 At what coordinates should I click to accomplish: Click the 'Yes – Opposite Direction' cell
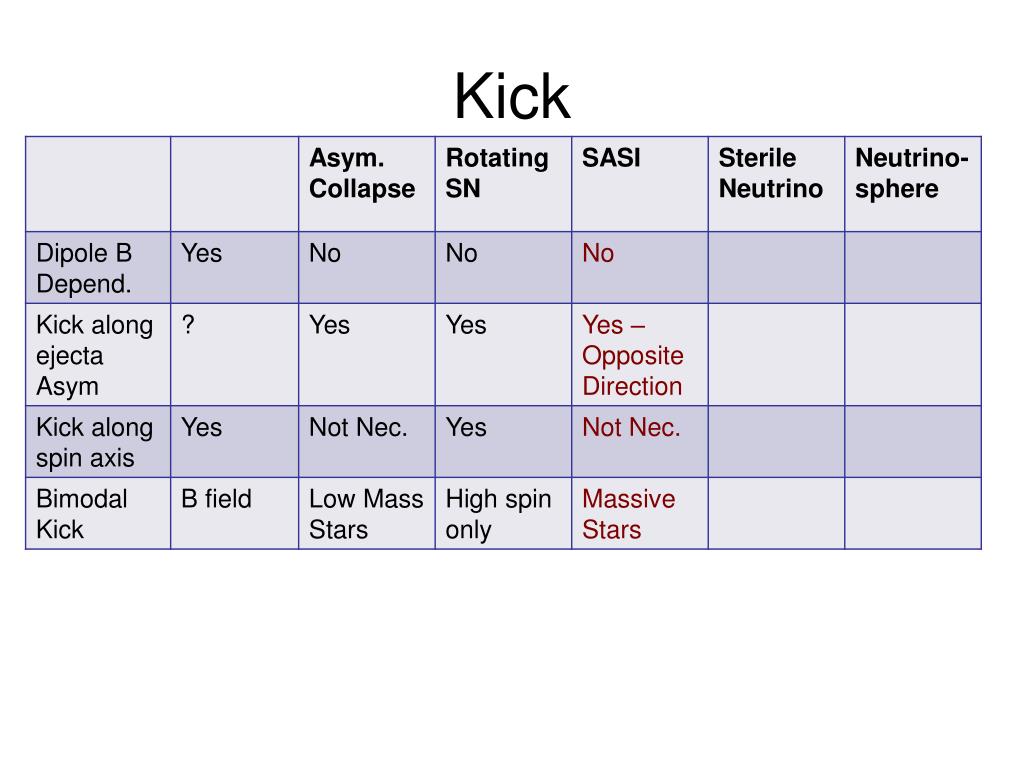coord(639,355)
